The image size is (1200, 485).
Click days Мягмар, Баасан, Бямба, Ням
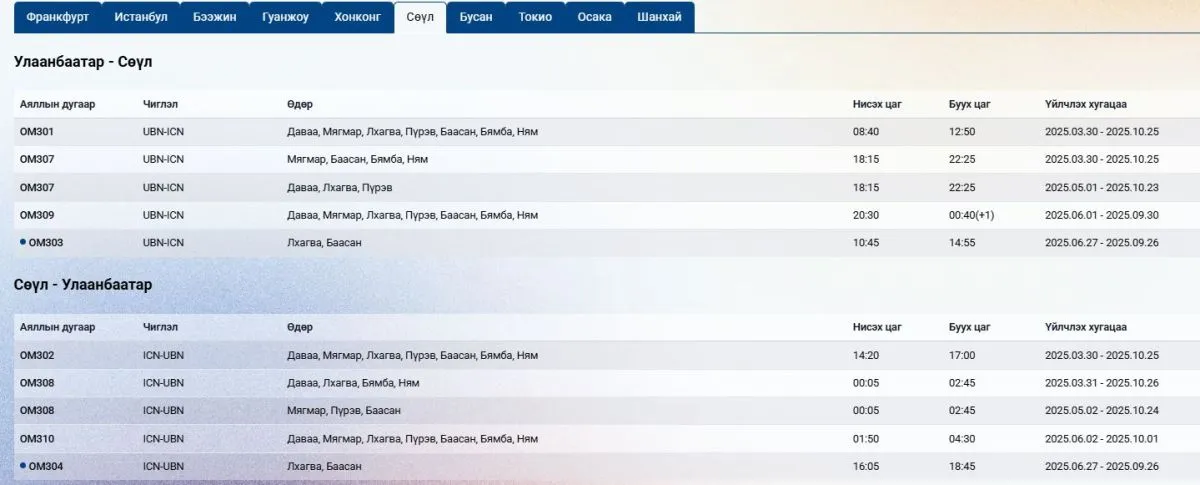tap(358, 160)
